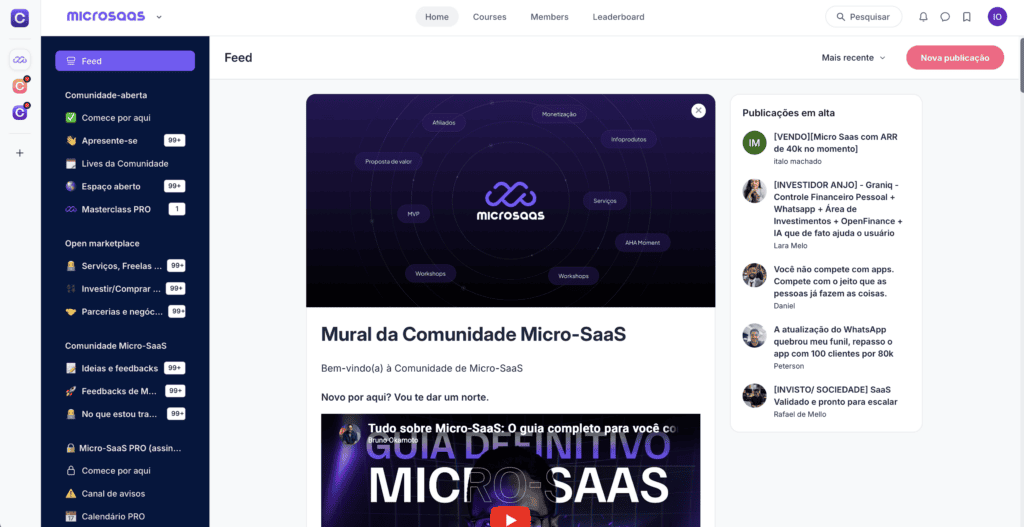Open the bookmarks icon in header
This screenshot has width=1024, height=527.
tap(967, 17)
